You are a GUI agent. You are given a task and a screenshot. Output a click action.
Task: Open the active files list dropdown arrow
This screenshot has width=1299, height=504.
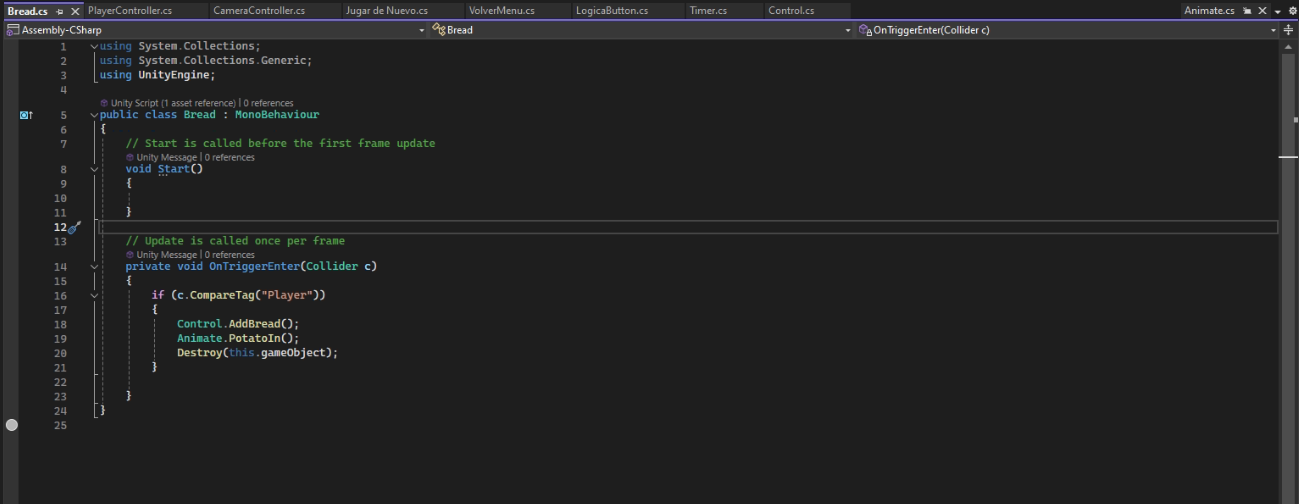(x=1277, y=11)
